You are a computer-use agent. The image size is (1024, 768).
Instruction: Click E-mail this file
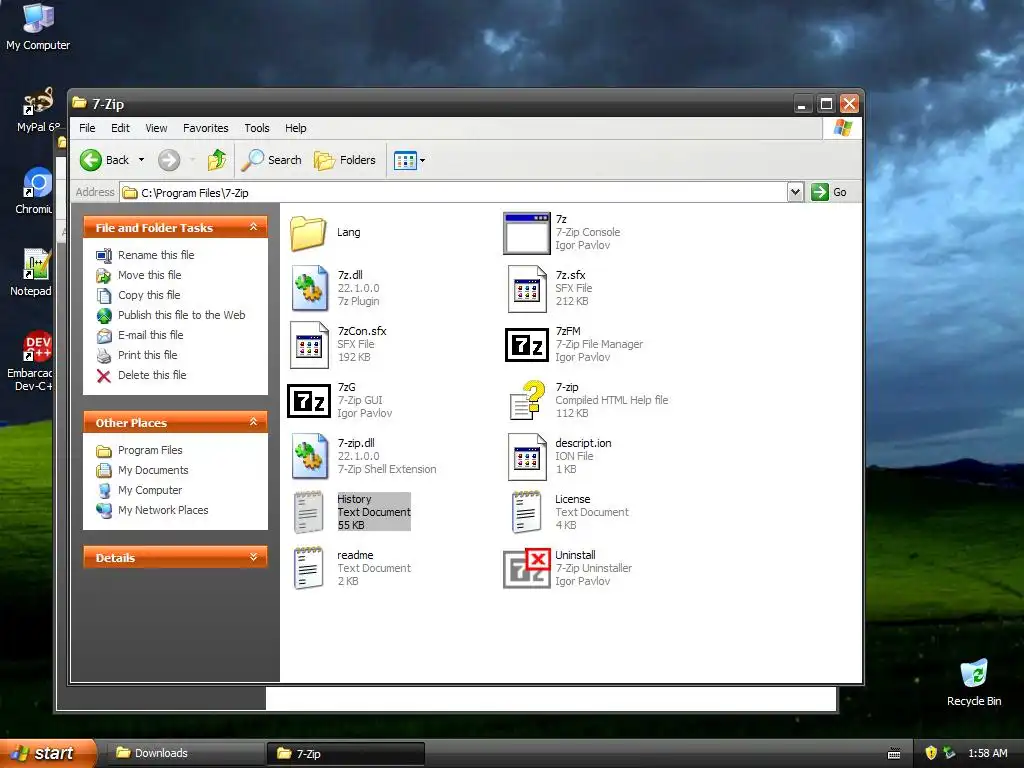[150, 335]
